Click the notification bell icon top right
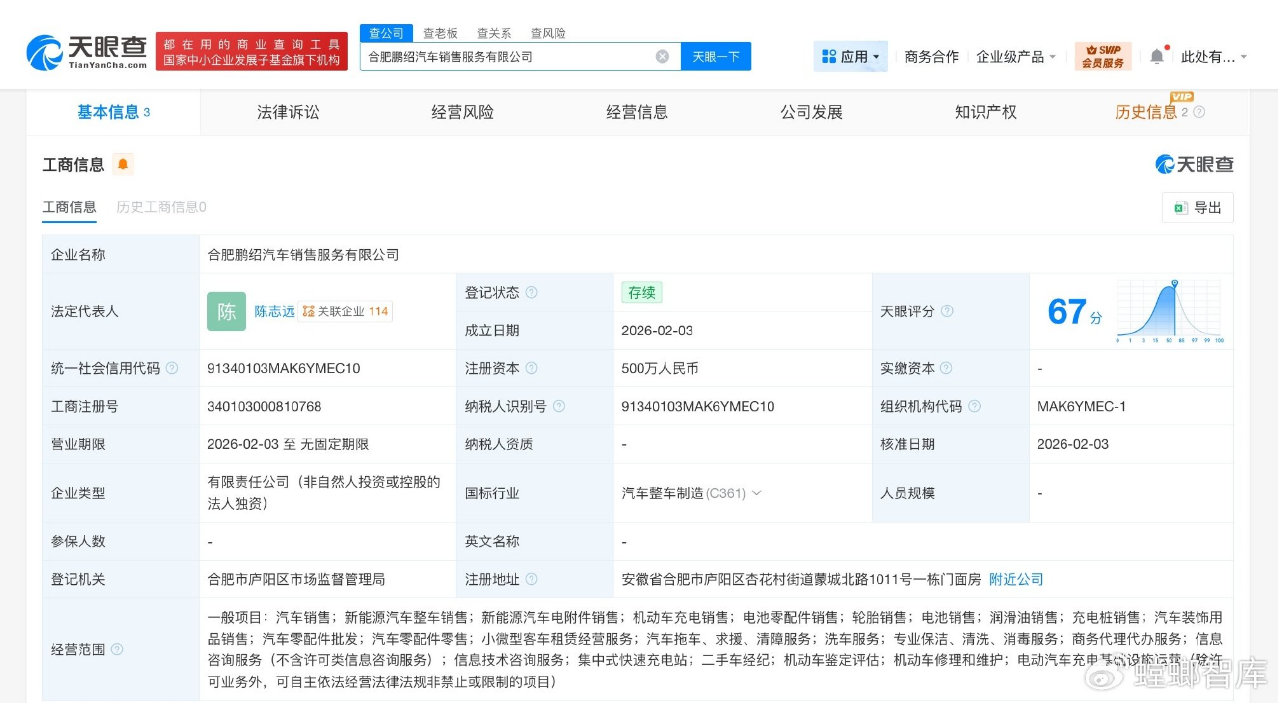The height and width of the screenshot is (719, 1280). point(1157,55)
